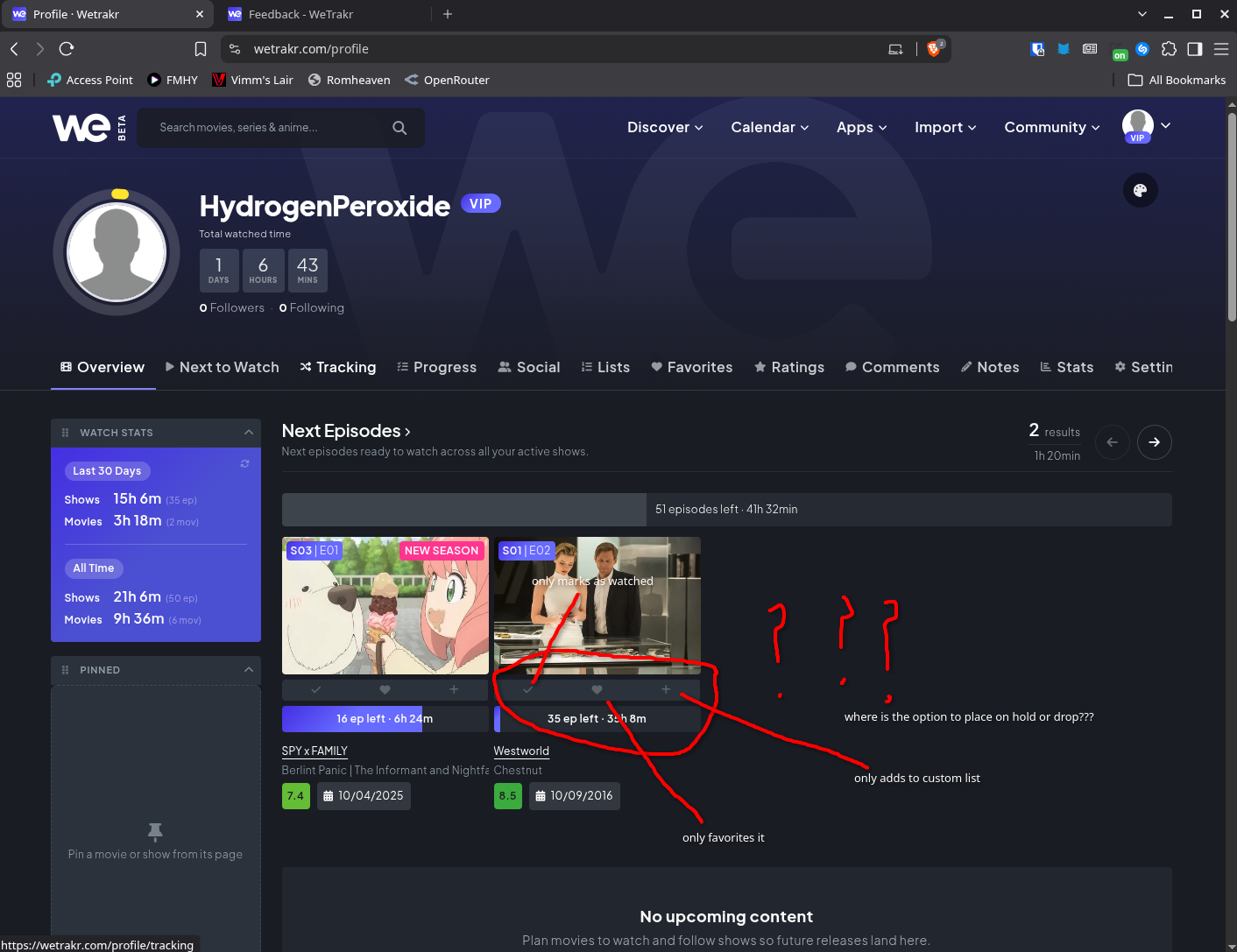Open the browser extensions puzzle icon
Image resolution: width=1237 pixels, height=952 pixels.
coord(1169,49)
